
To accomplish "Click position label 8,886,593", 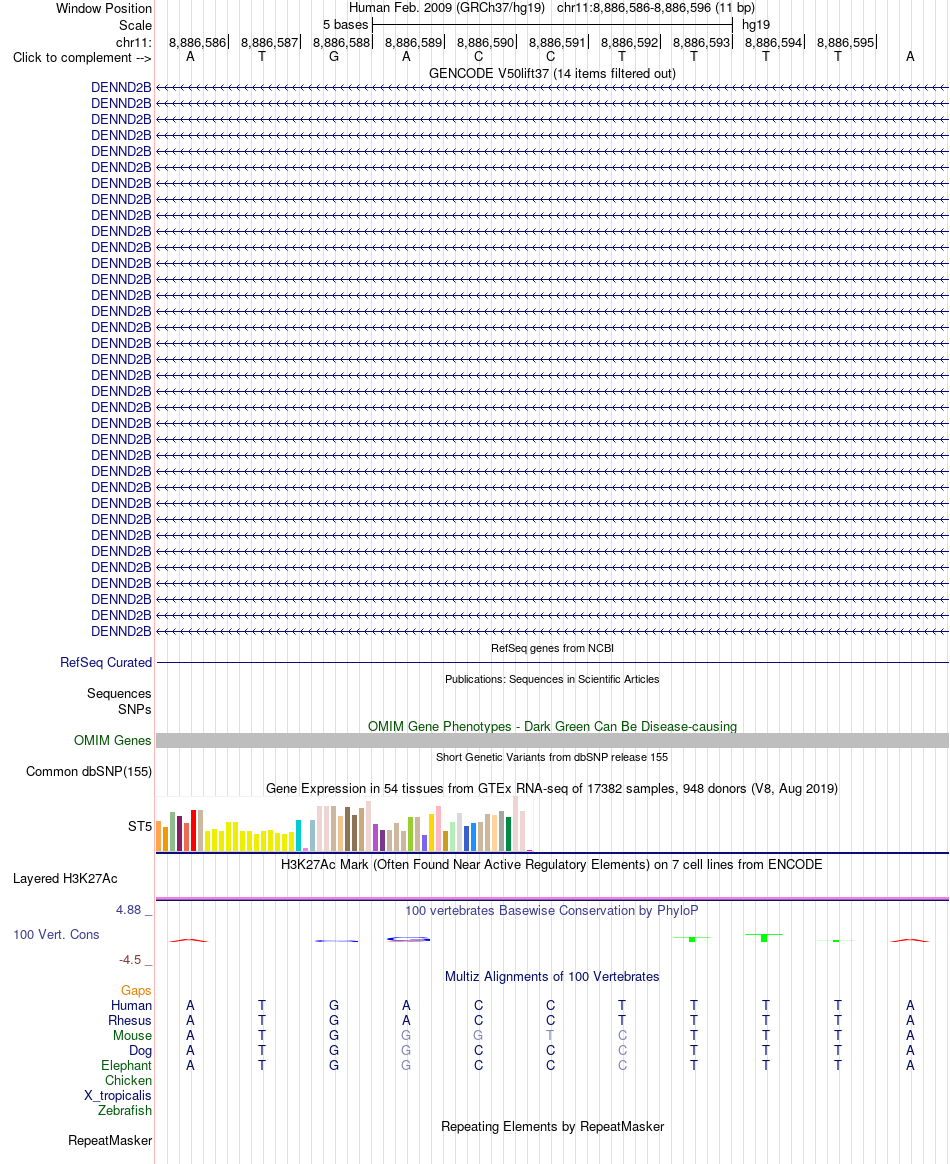I will pyautogui.click(x=701, y=42).
